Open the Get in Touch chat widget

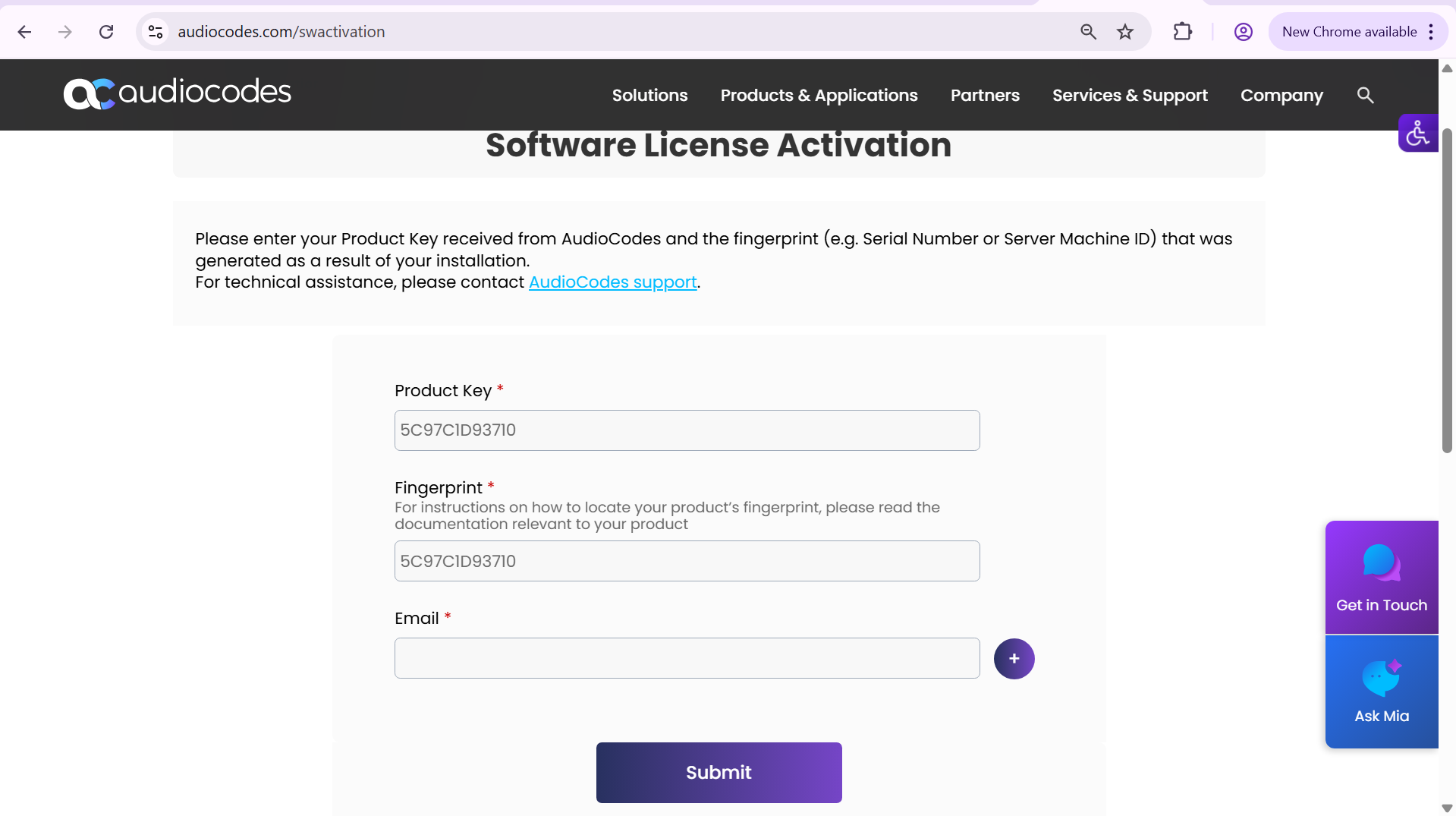pyautogui.click(x=1381, y=577)
